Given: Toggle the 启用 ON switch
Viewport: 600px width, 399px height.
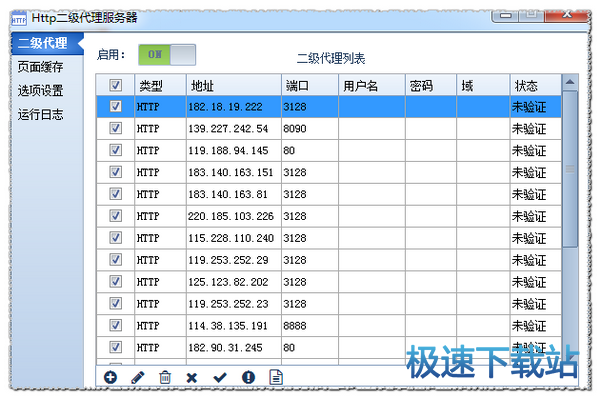Looking at the screenshot, I should click(167, 55).
